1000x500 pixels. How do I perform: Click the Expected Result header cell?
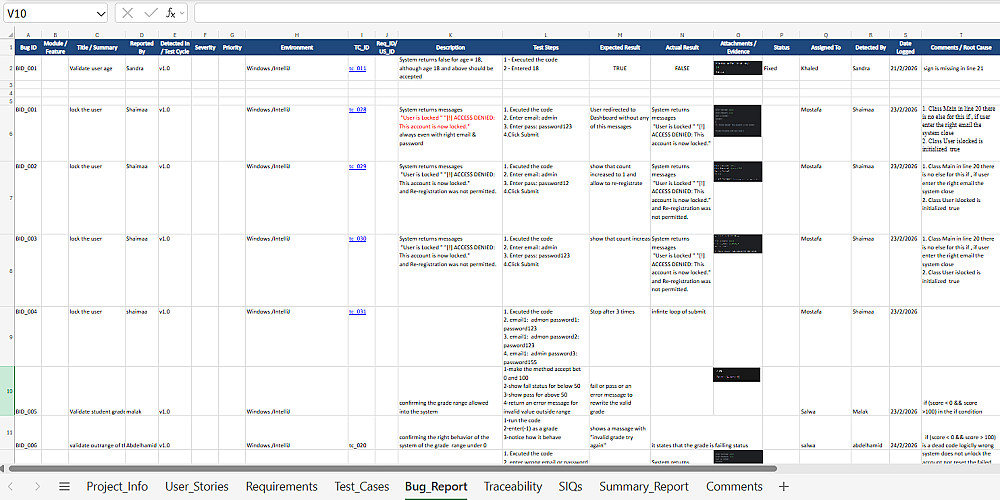click(x=620, y=47)
